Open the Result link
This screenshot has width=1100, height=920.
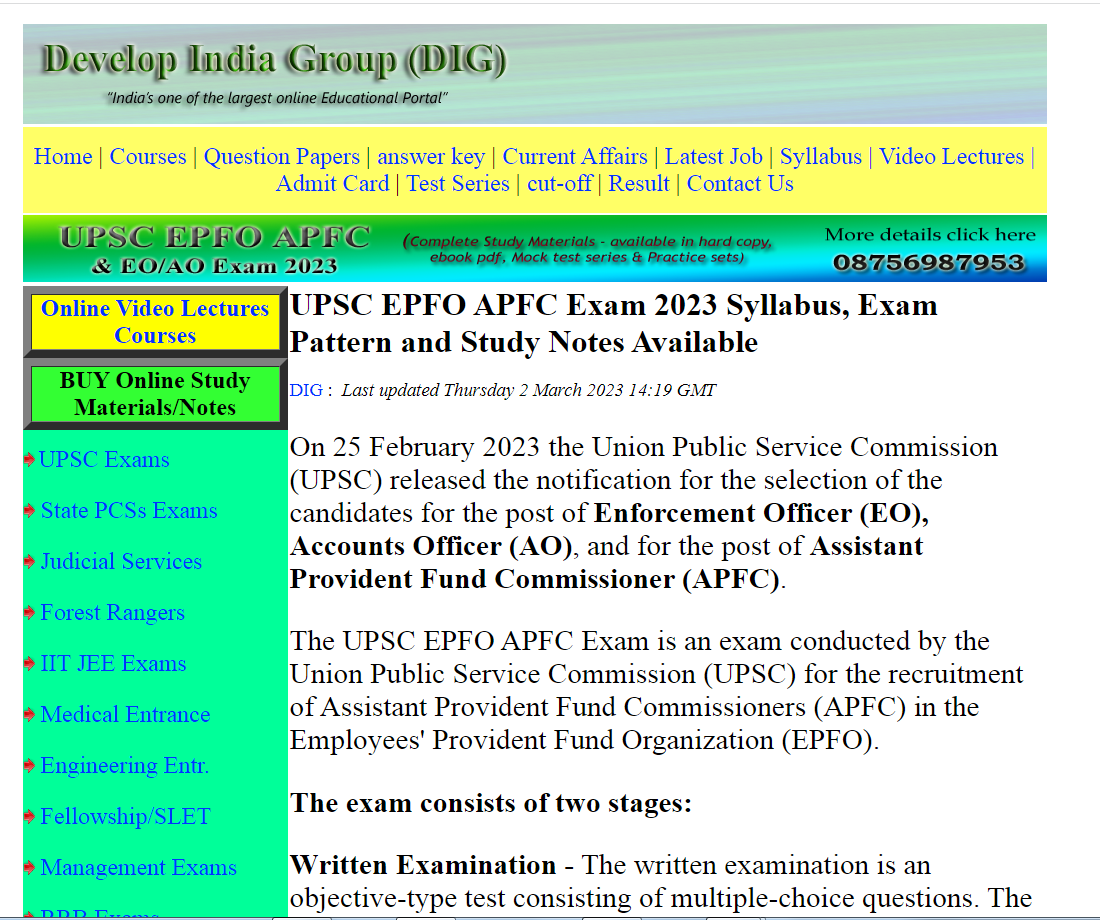tap(639, 184)
